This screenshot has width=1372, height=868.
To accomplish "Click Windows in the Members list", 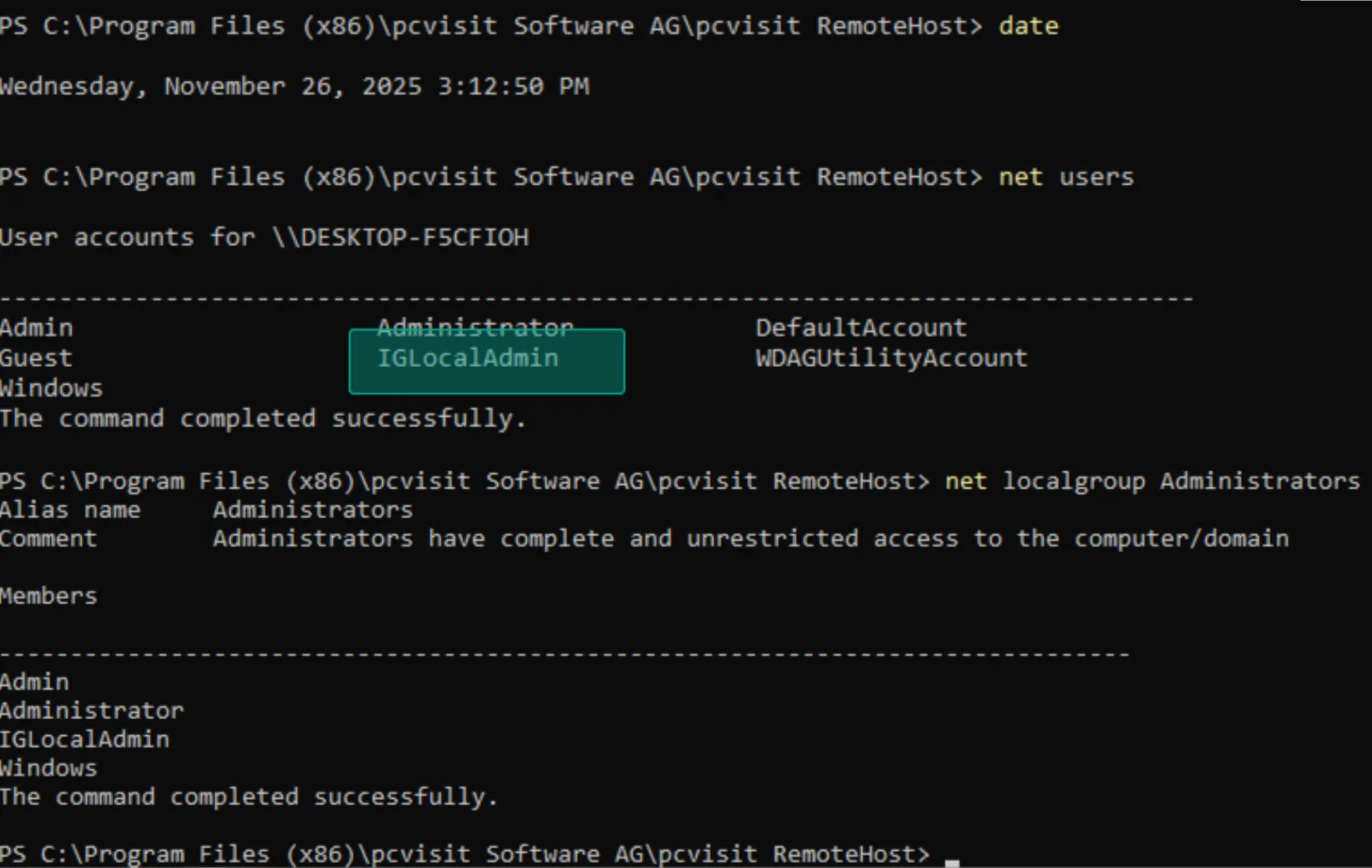I will (49, 768).
